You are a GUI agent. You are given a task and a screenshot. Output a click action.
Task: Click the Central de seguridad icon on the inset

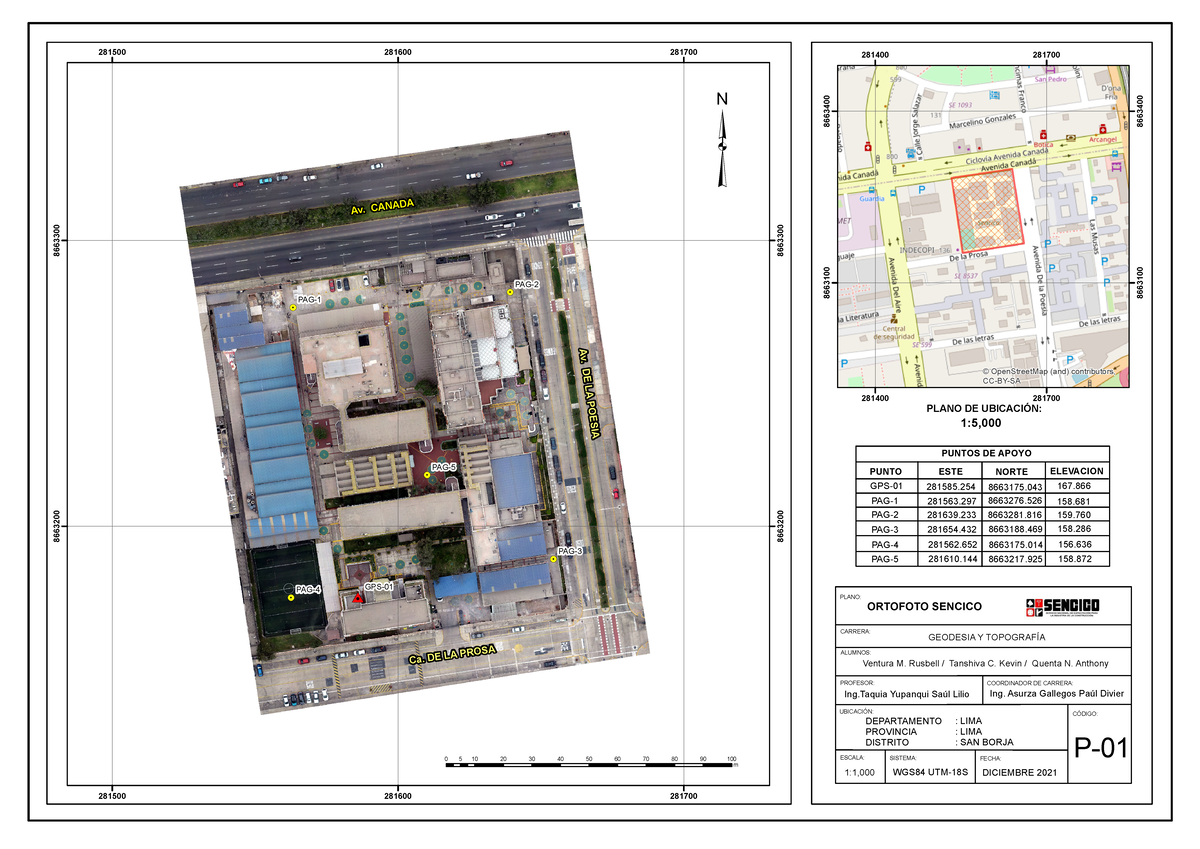(x=892, y=318)
